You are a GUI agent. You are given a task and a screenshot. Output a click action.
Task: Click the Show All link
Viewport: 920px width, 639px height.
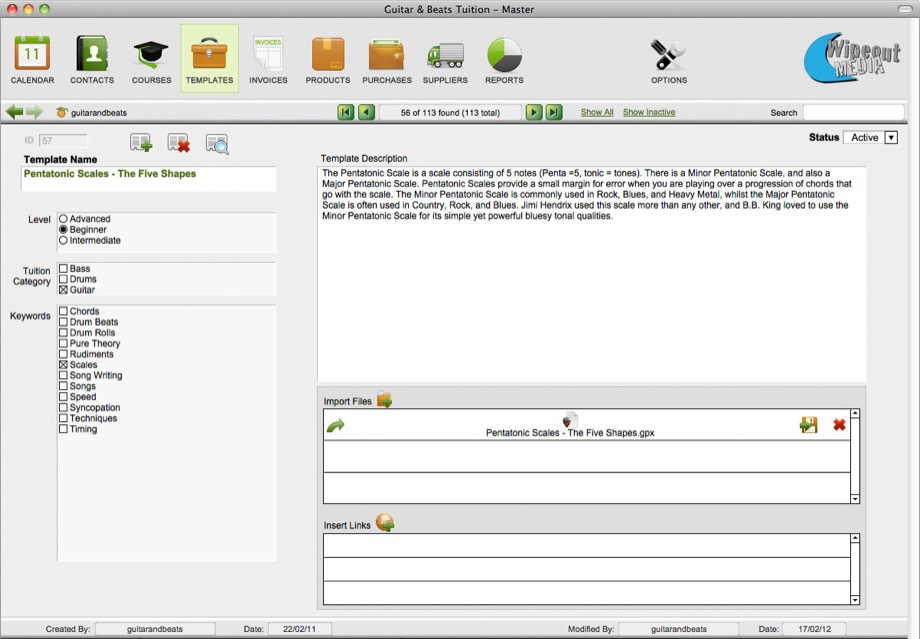(597, 113)
